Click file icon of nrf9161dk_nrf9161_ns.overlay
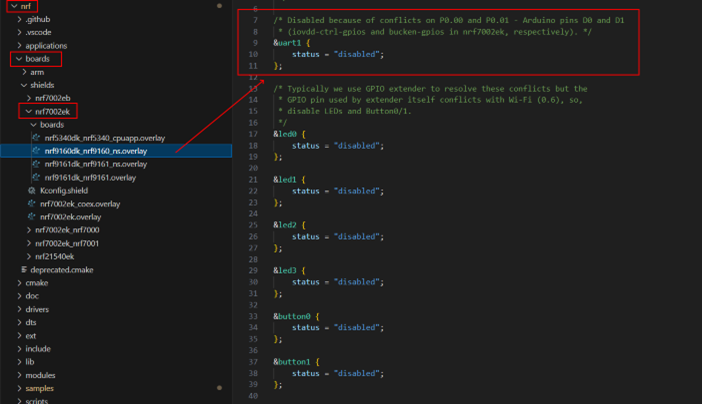The height and width of the screenshot is (404, 702). [36, 164]
